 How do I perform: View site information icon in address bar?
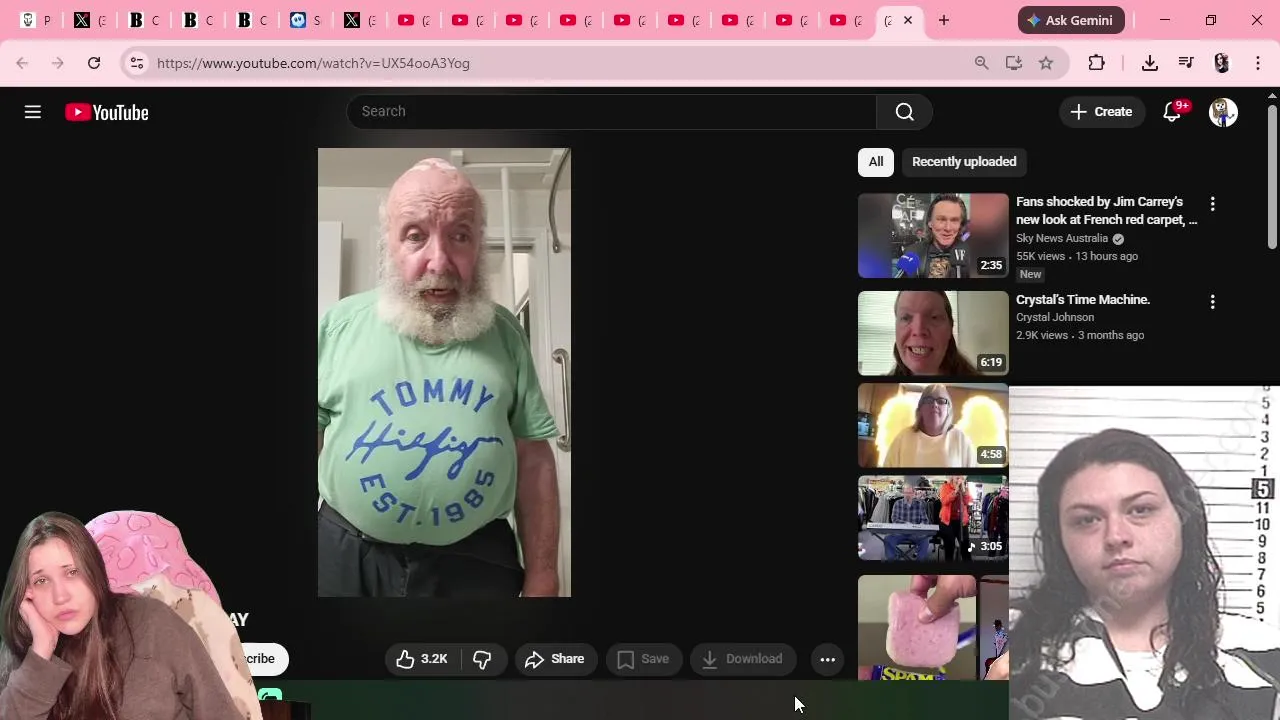(x=137, y=63)
